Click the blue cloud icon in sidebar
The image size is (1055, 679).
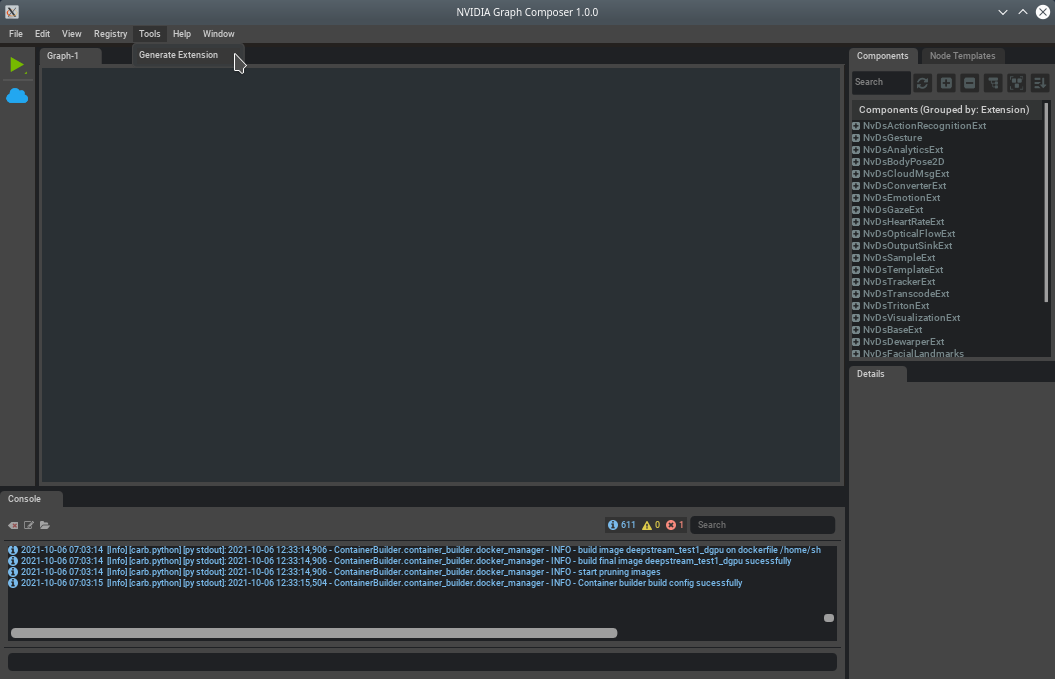[x=17, y=96]
